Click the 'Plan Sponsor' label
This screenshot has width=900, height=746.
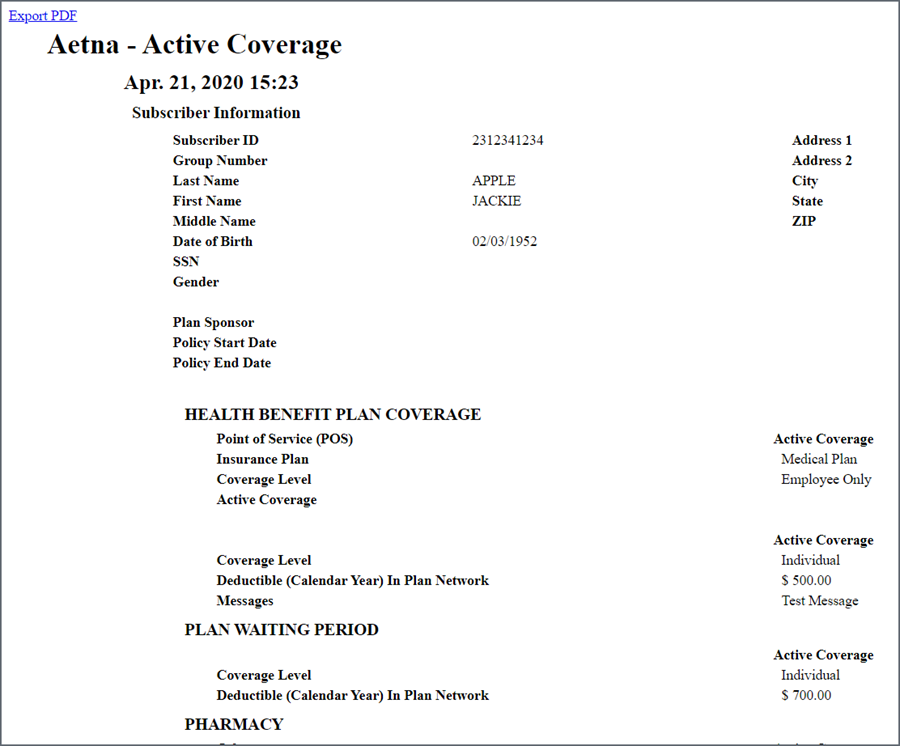(214, 323)
